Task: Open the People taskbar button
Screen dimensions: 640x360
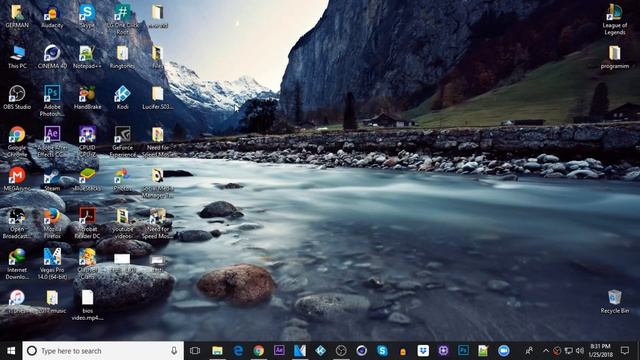Action: [x=529, y=351]
